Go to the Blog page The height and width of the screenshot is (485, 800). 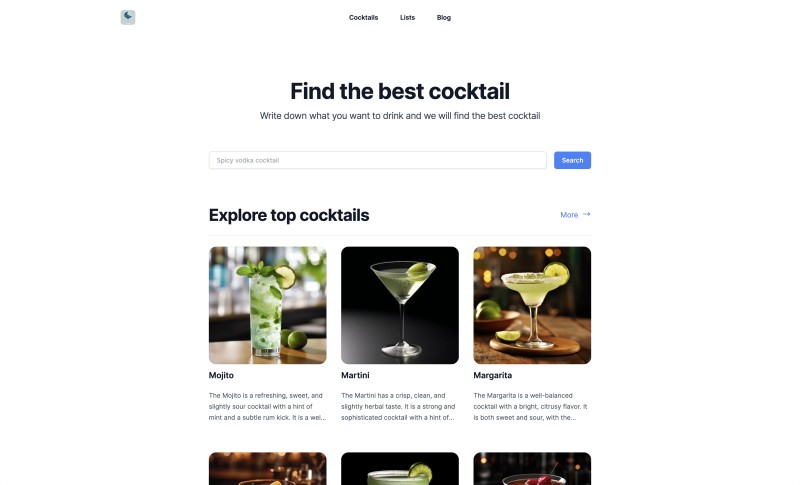tap(443, 17)
